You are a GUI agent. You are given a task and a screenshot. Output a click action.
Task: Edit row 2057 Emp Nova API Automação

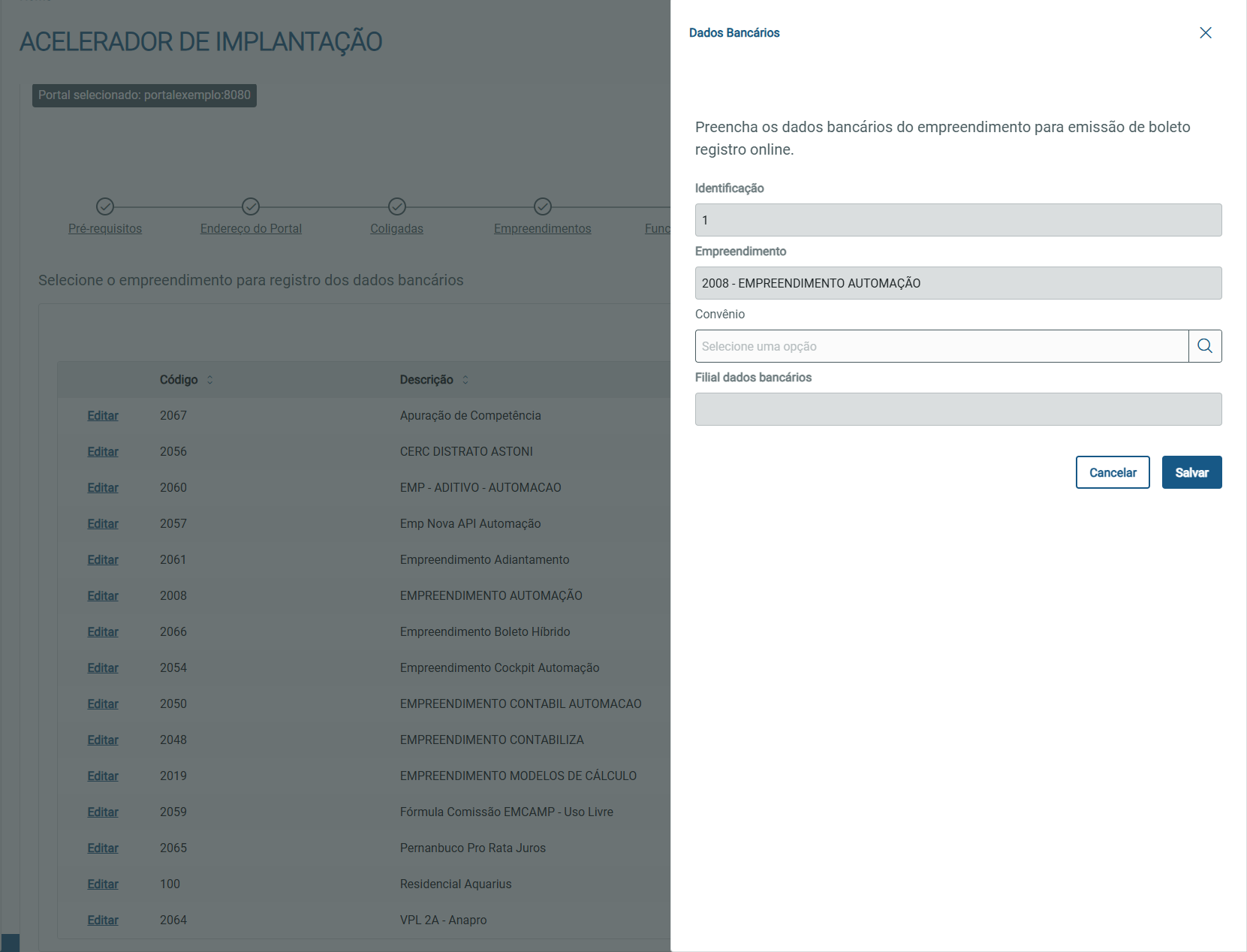[103, 524]
